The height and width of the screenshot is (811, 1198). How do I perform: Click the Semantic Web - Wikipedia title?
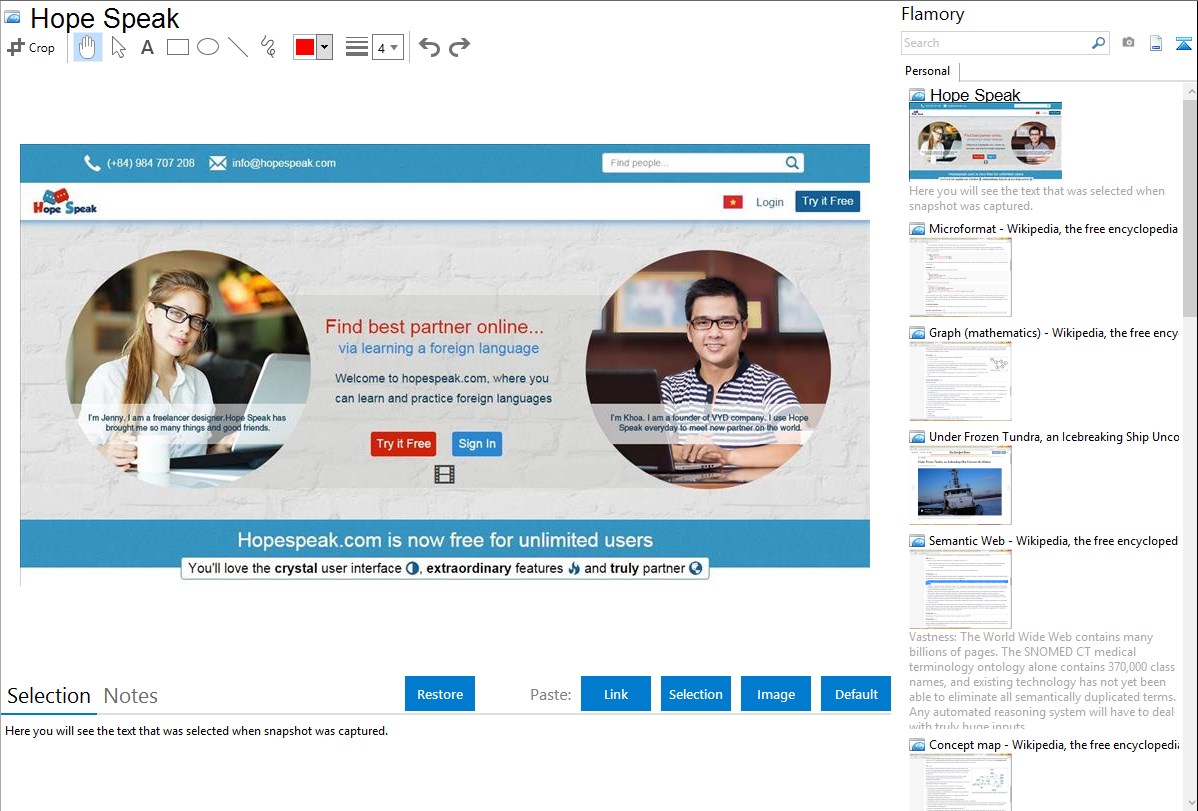tap(1053, 540)
